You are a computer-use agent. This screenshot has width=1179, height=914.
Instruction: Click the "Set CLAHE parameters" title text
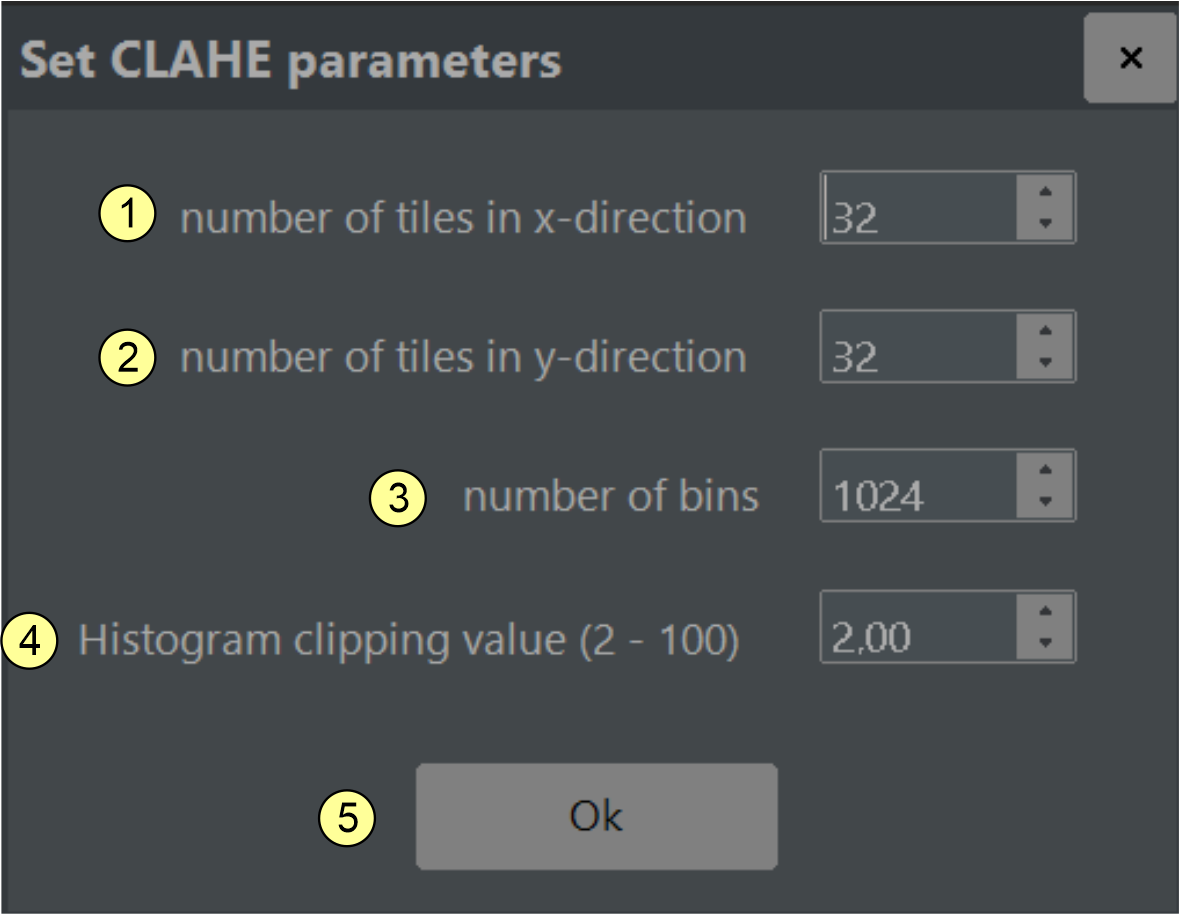point(291,61)
